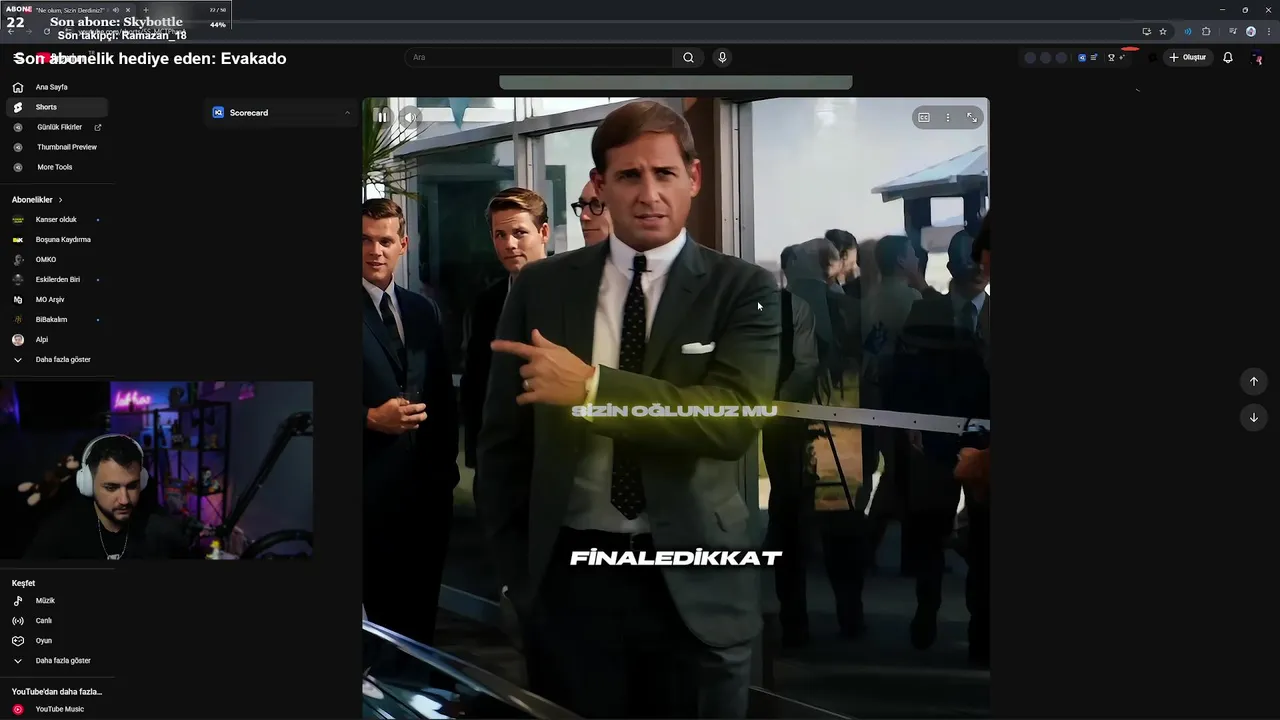Click the Ara search field
The image size is (1280, 720).
[x=539, y=57]
